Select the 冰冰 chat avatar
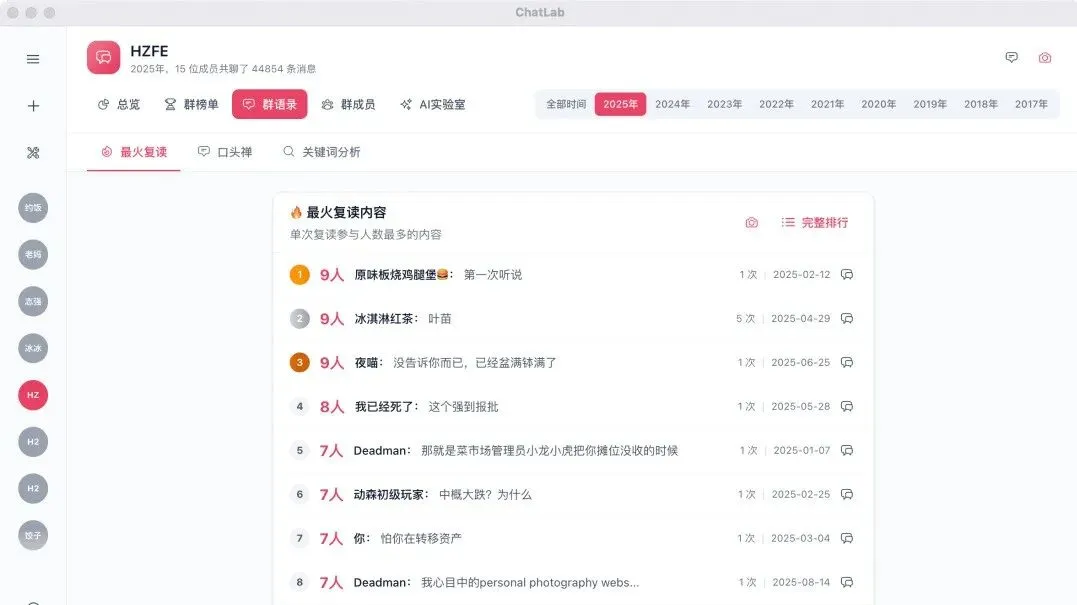The width and height of the screenshot is (1077, 605). tap(33, 348)
